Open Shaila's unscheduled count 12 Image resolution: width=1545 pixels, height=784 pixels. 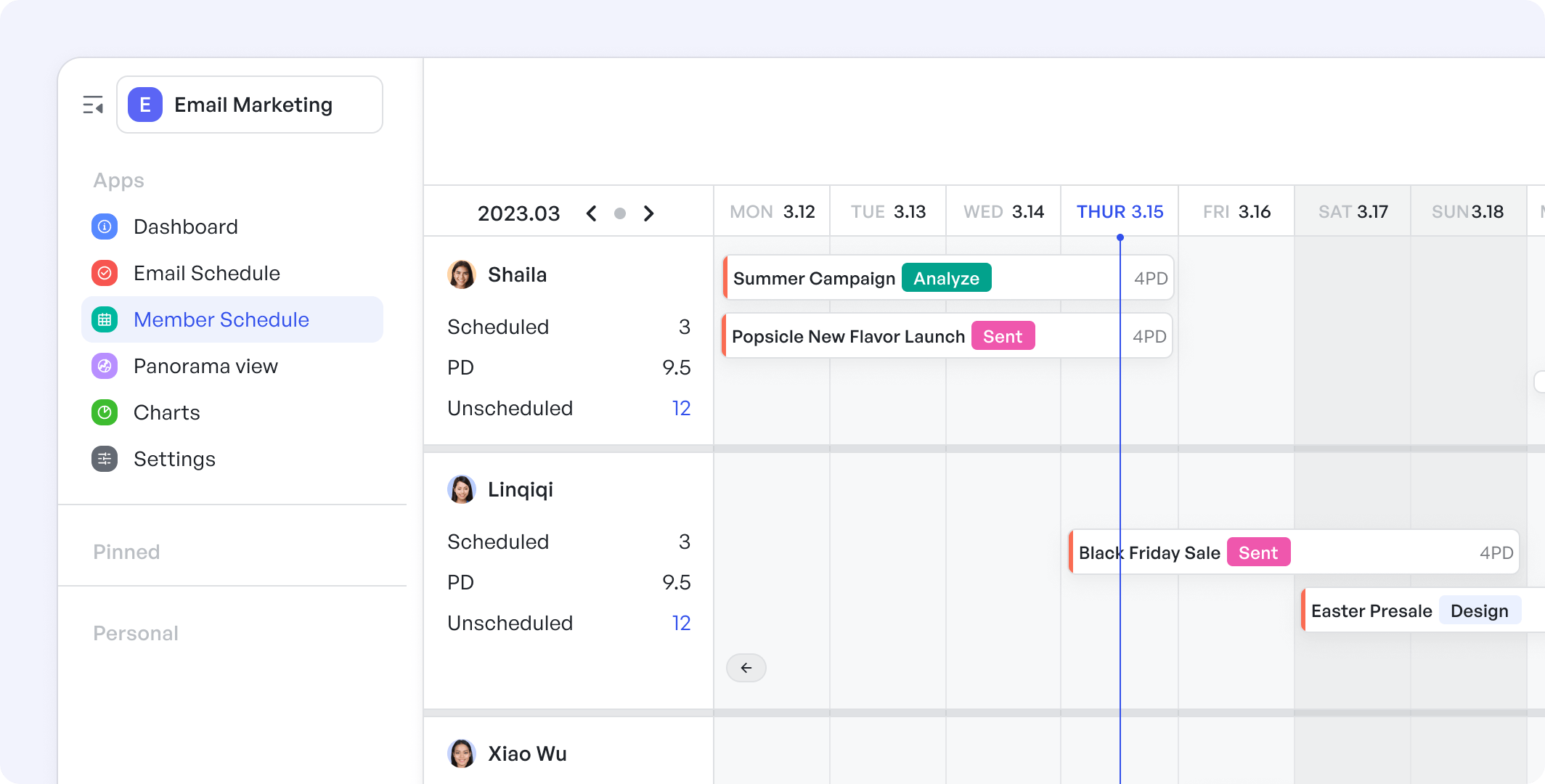(681, 408)
